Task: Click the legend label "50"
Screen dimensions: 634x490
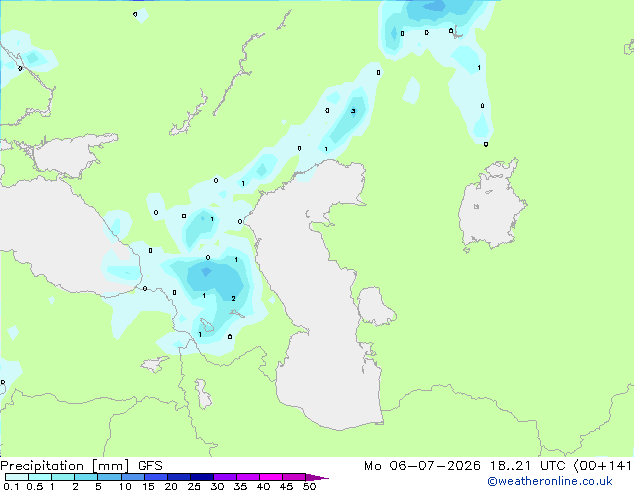Action: (309, 486)
